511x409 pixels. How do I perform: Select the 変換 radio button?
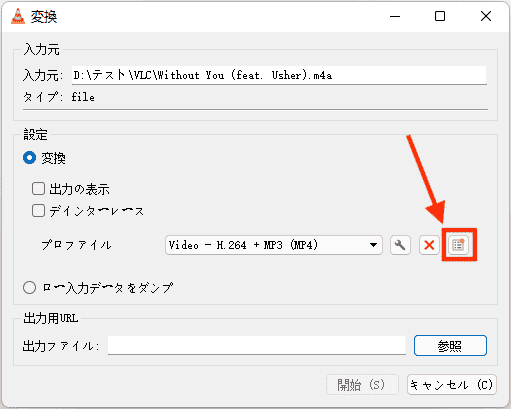pos(29,158)
